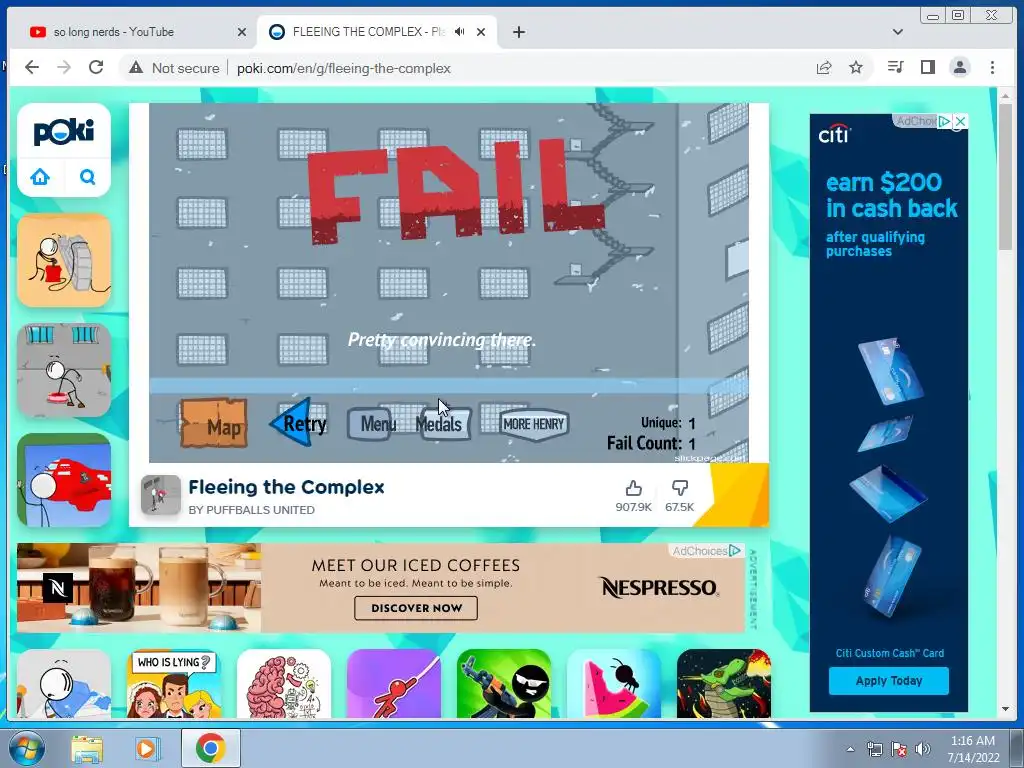Open the red stickman hook game thumbnail
The height and width of the screenshot is (768, 1024).
394,683
